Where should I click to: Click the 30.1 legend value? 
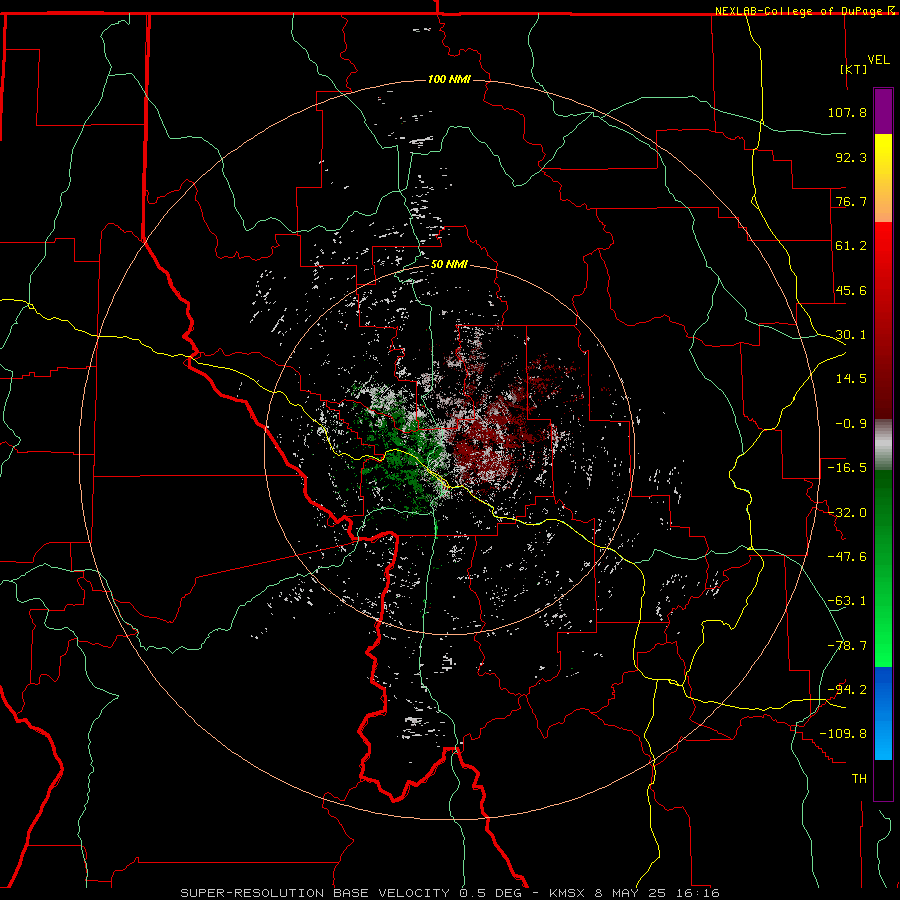(x=851, y=335)
